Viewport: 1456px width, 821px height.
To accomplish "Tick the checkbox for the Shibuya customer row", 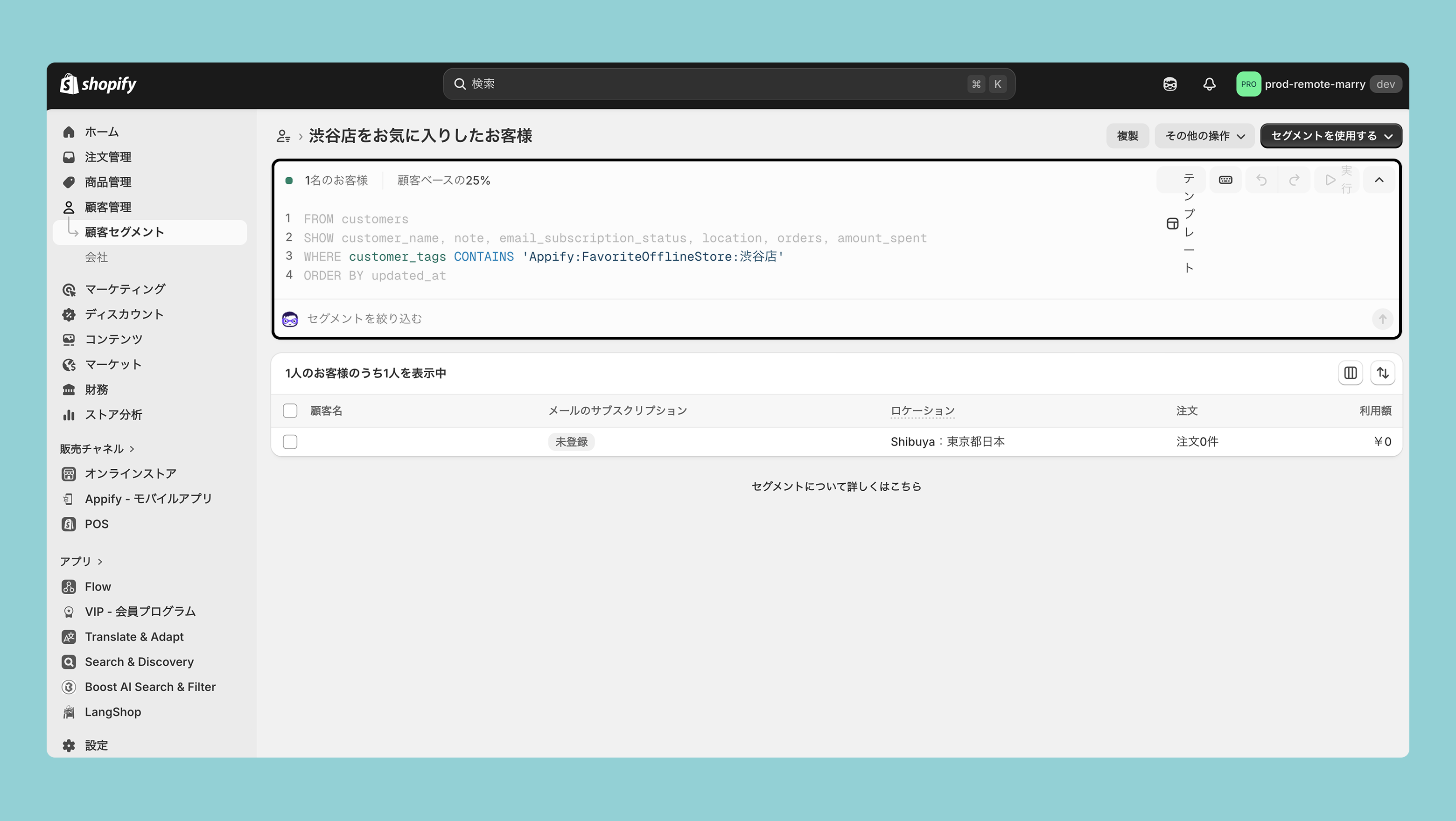I will (290, 442).
